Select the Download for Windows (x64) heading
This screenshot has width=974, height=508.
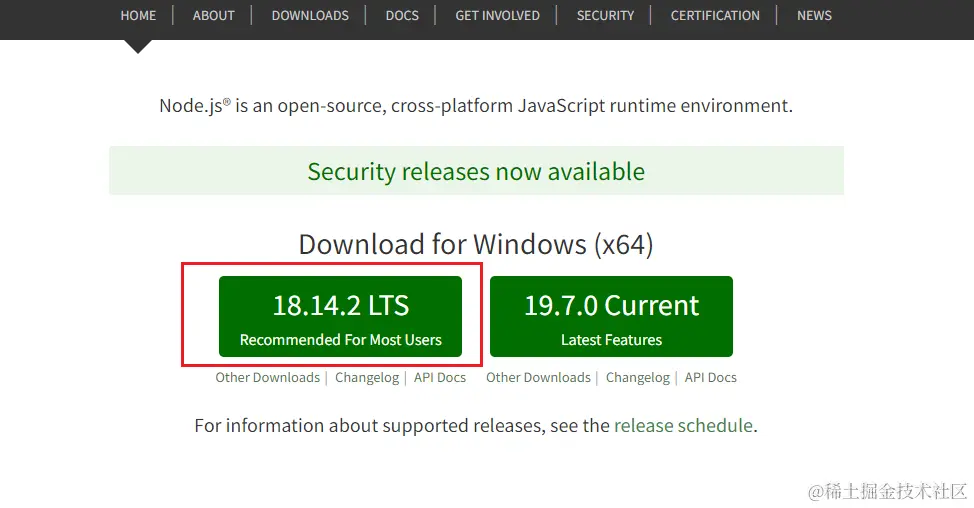click(x=476, y=244)
